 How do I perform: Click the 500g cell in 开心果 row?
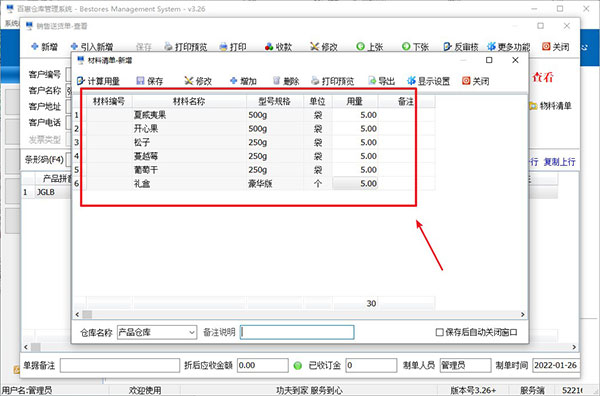click(275, 129)
